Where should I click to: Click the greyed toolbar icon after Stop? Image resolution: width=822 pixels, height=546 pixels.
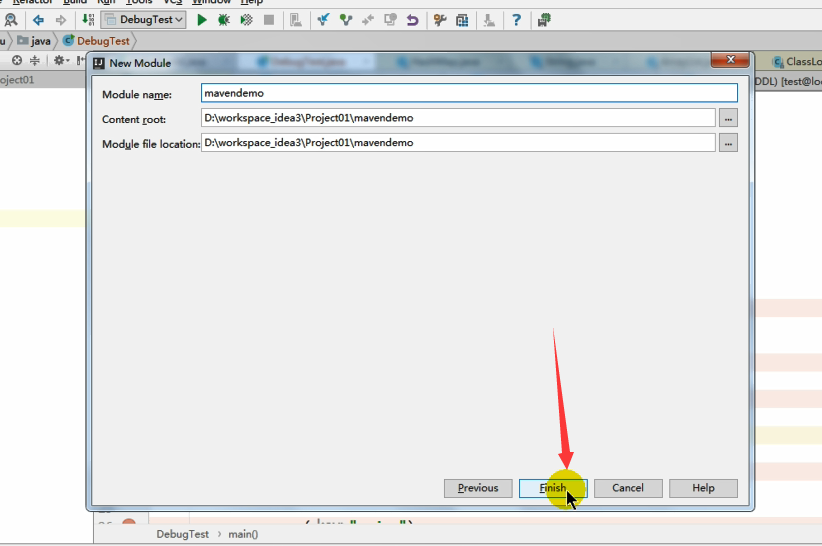pos(296,20)
